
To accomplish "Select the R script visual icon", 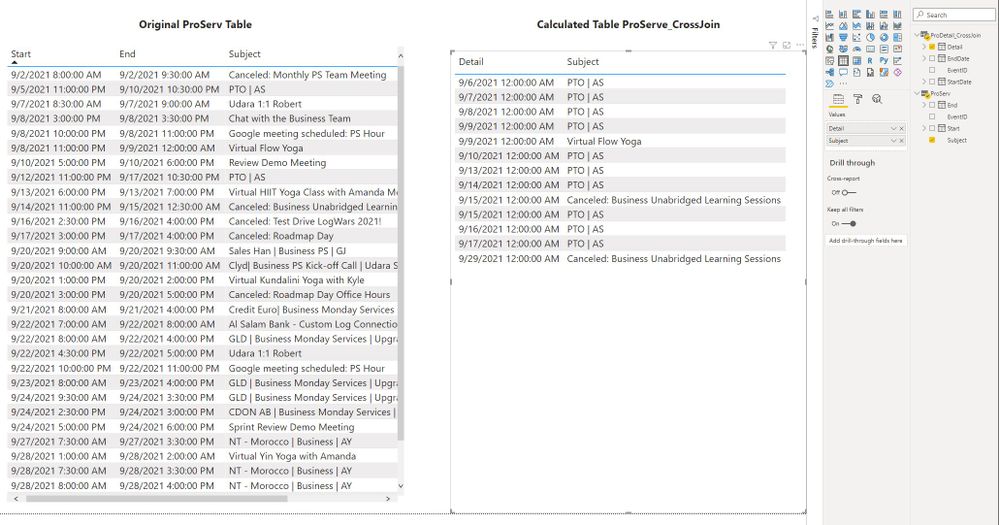I will click(x=870, y=60).
